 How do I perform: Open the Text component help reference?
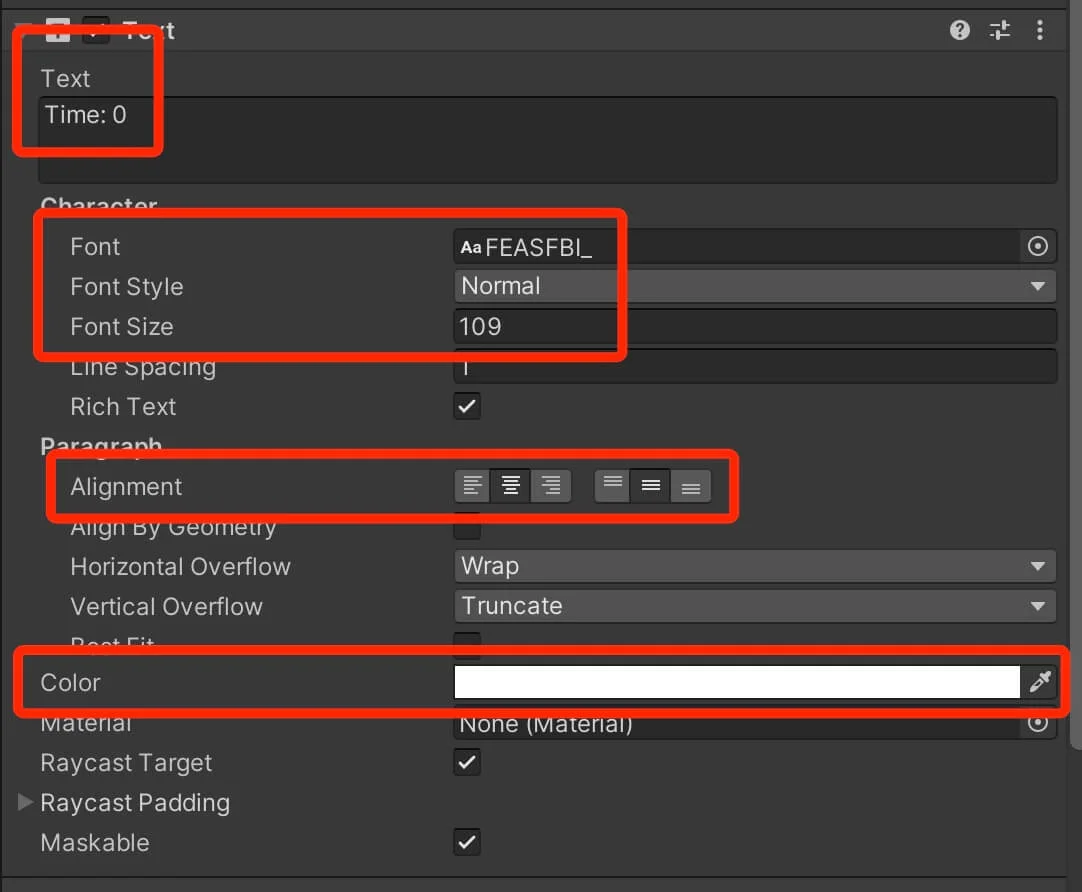[959, 30]
